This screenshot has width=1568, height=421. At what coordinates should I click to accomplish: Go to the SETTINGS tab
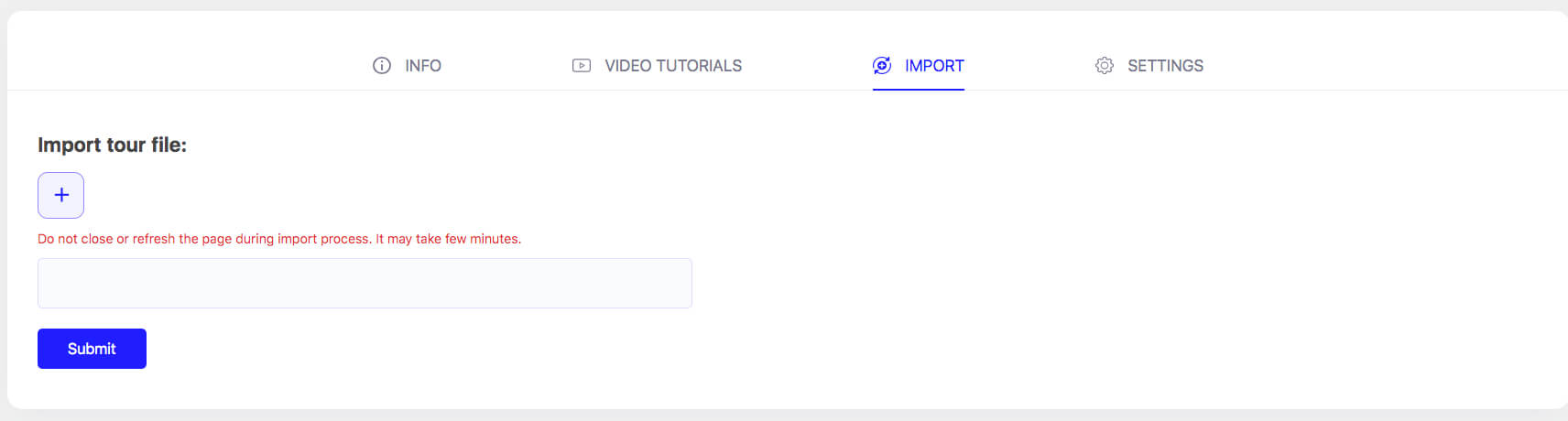click(1149, 66)
